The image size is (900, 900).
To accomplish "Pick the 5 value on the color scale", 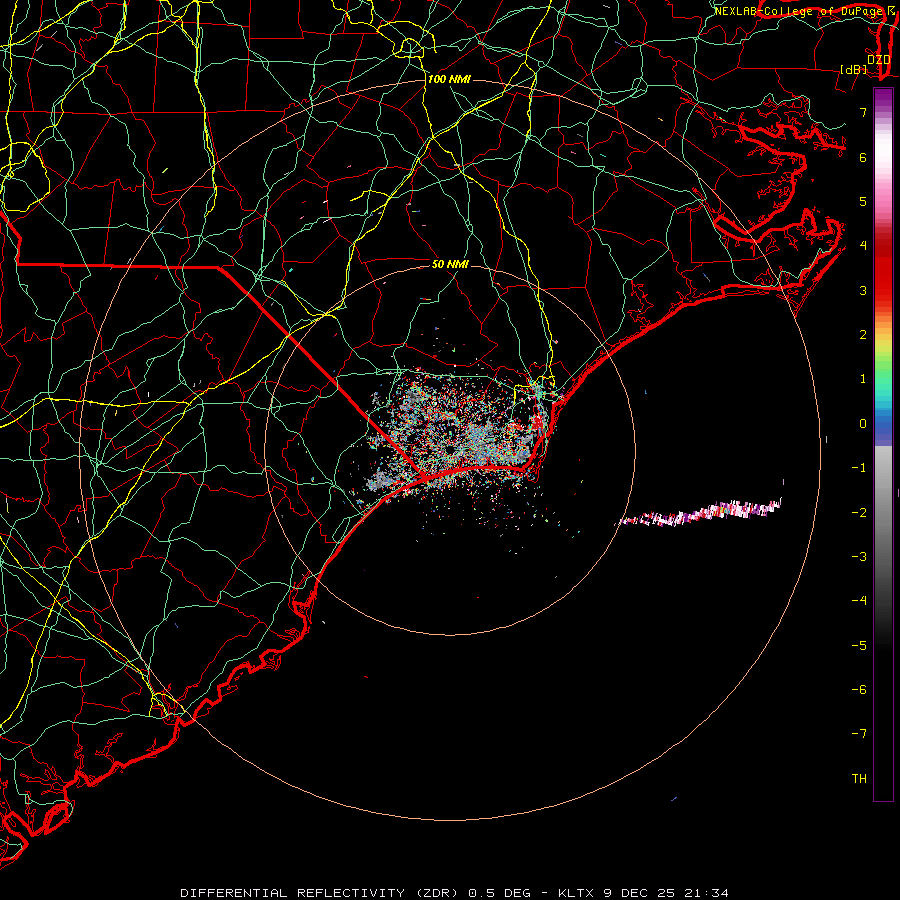I will tap(863, 201).
